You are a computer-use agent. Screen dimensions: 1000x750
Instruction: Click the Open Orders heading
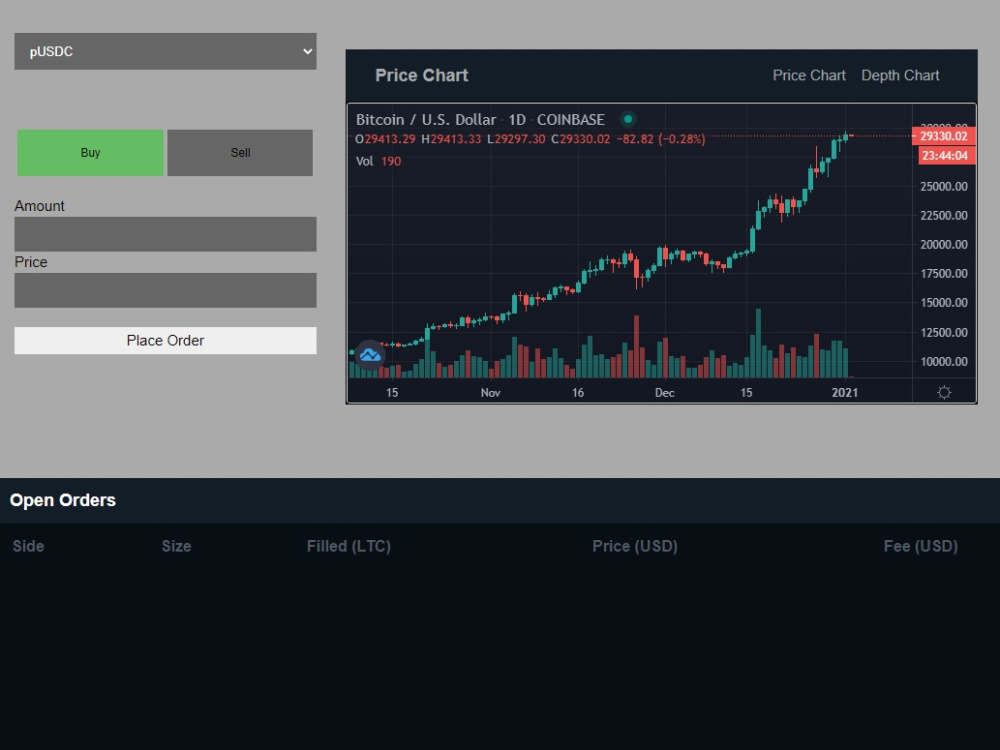point(62,500)
